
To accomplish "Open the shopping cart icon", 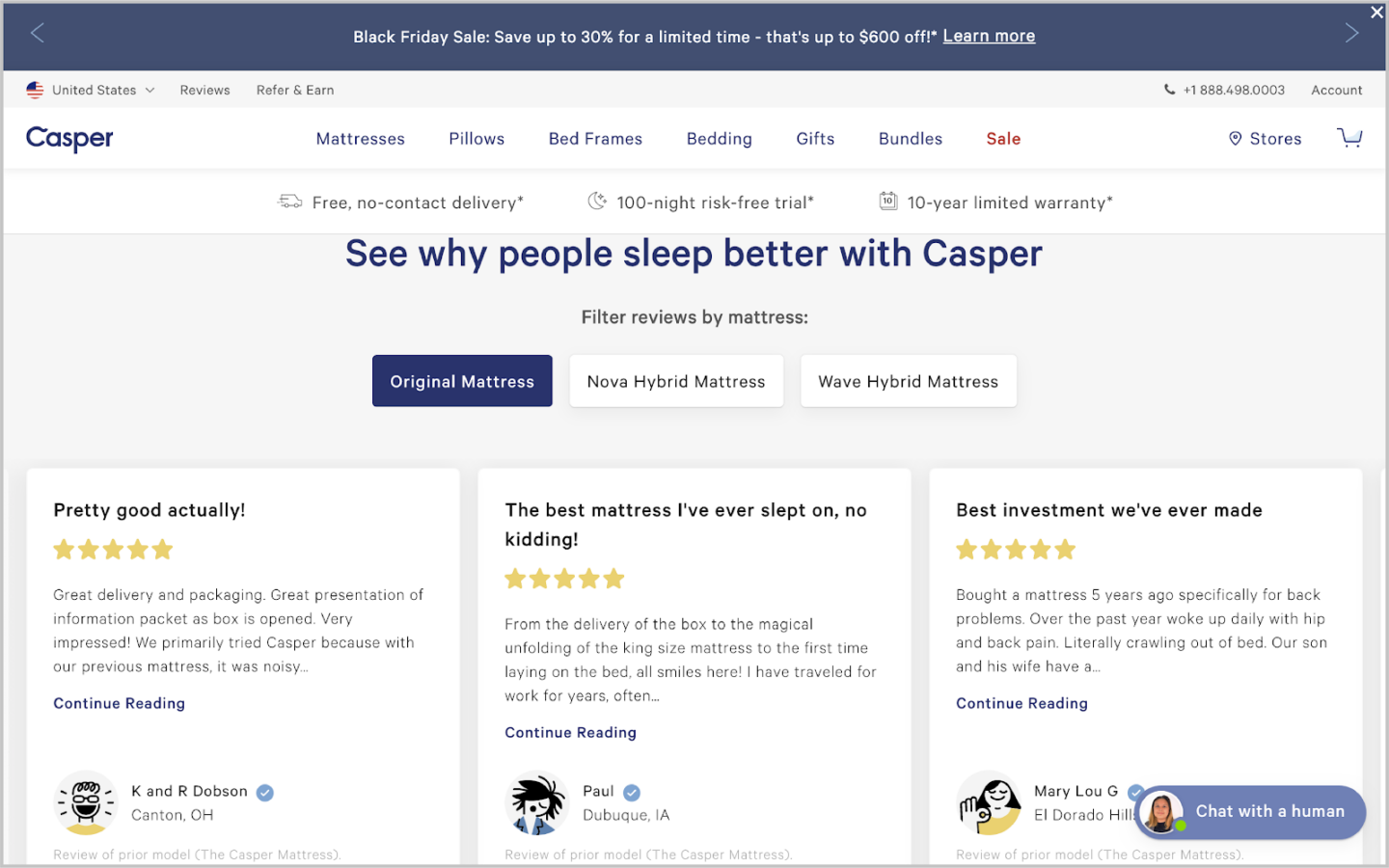I will tap(1349, 138).
